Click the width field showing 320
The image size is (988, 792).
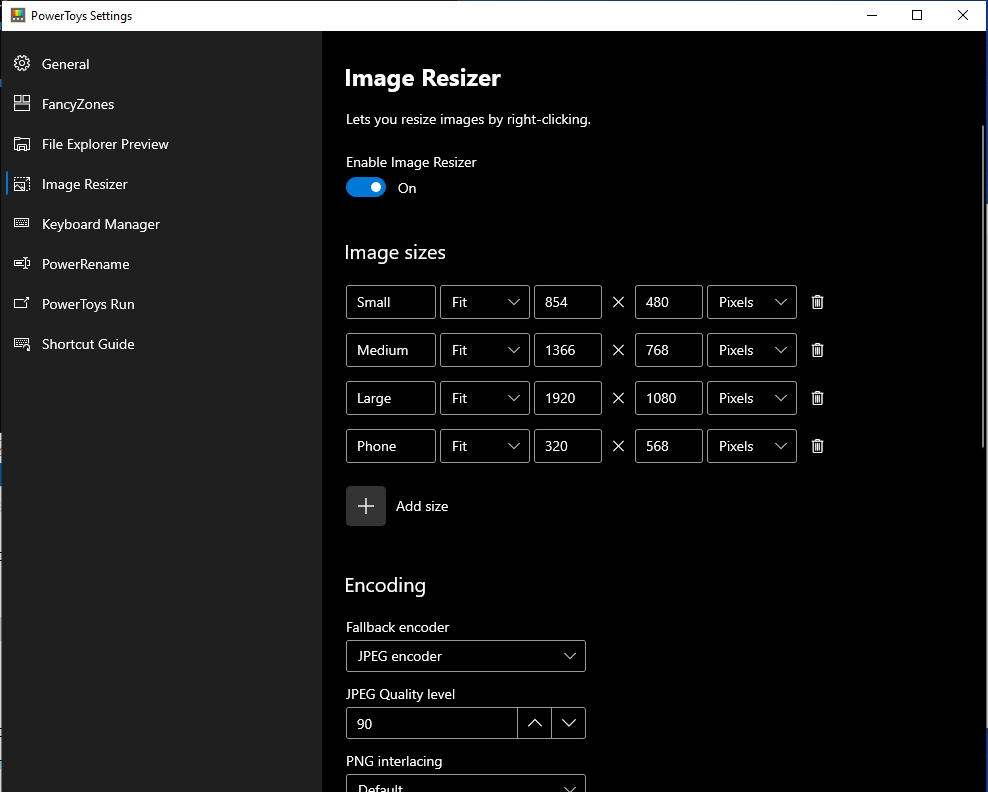568,446
